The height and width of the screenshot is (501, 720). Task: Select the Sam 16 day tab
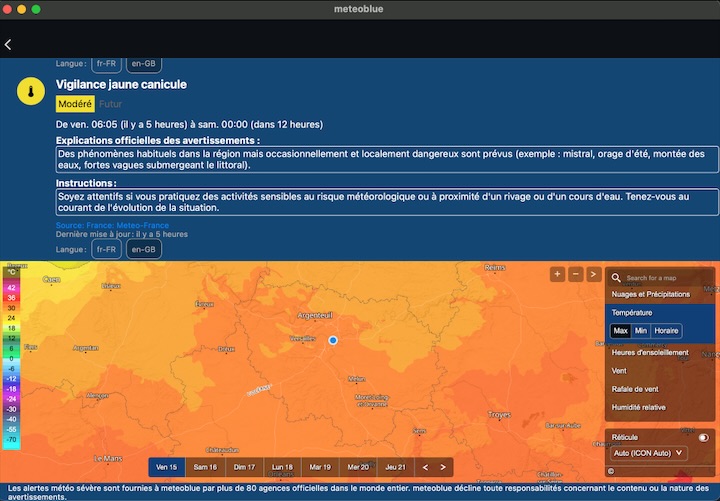pos(206,467)
